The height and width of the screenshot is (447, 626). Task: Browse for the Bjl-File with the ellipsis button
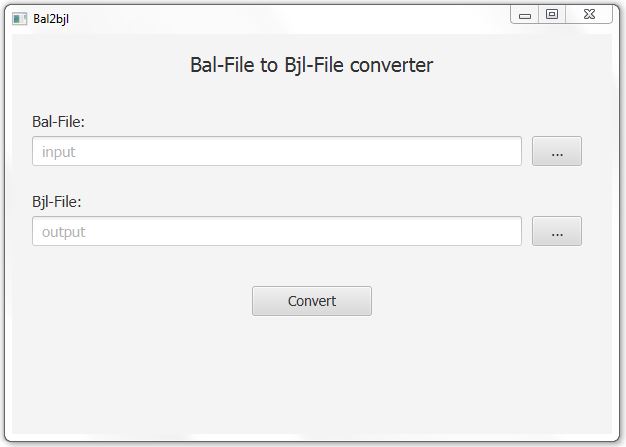[556, 232]
